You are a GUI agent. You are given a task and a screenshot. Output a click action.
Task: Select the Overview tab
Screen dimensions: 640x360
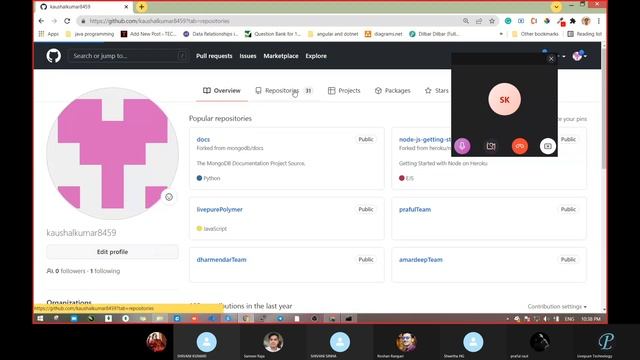pos(222,91)
